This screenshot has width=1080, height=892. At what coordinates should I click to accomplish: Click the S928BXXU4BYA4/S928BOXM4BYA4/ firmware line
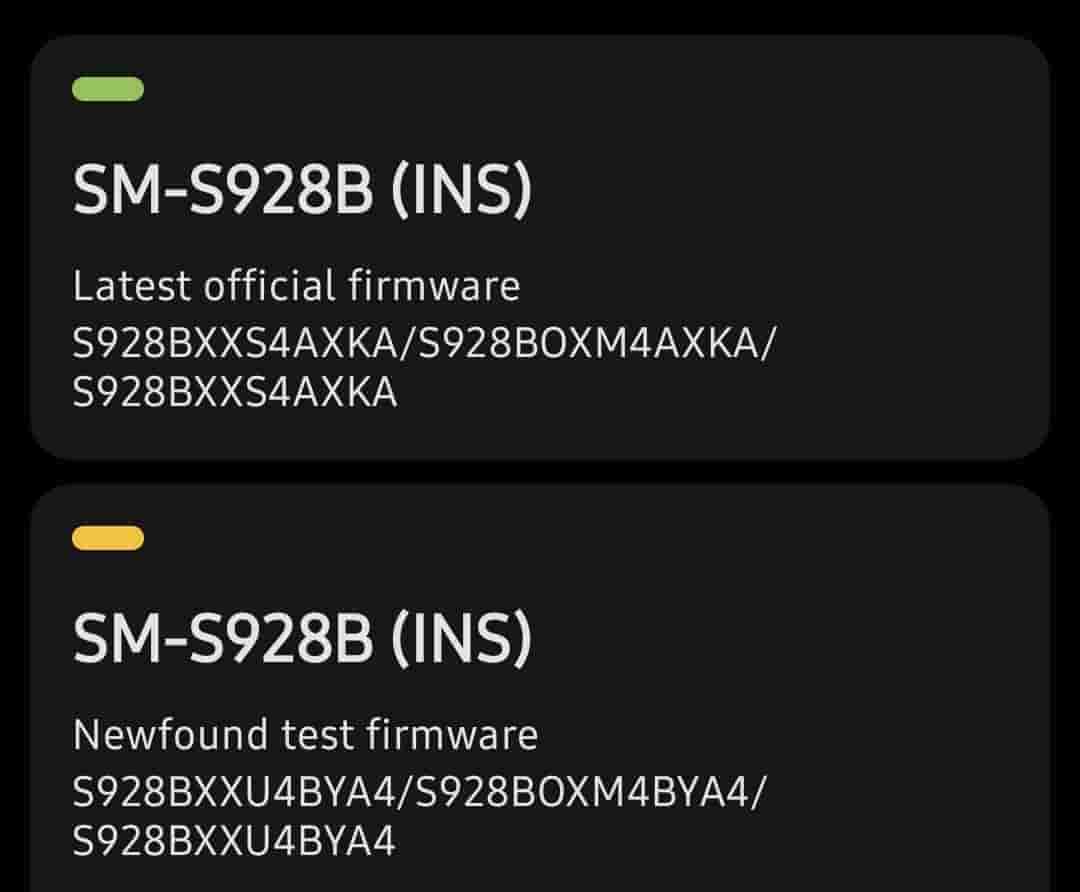point(420,792)
